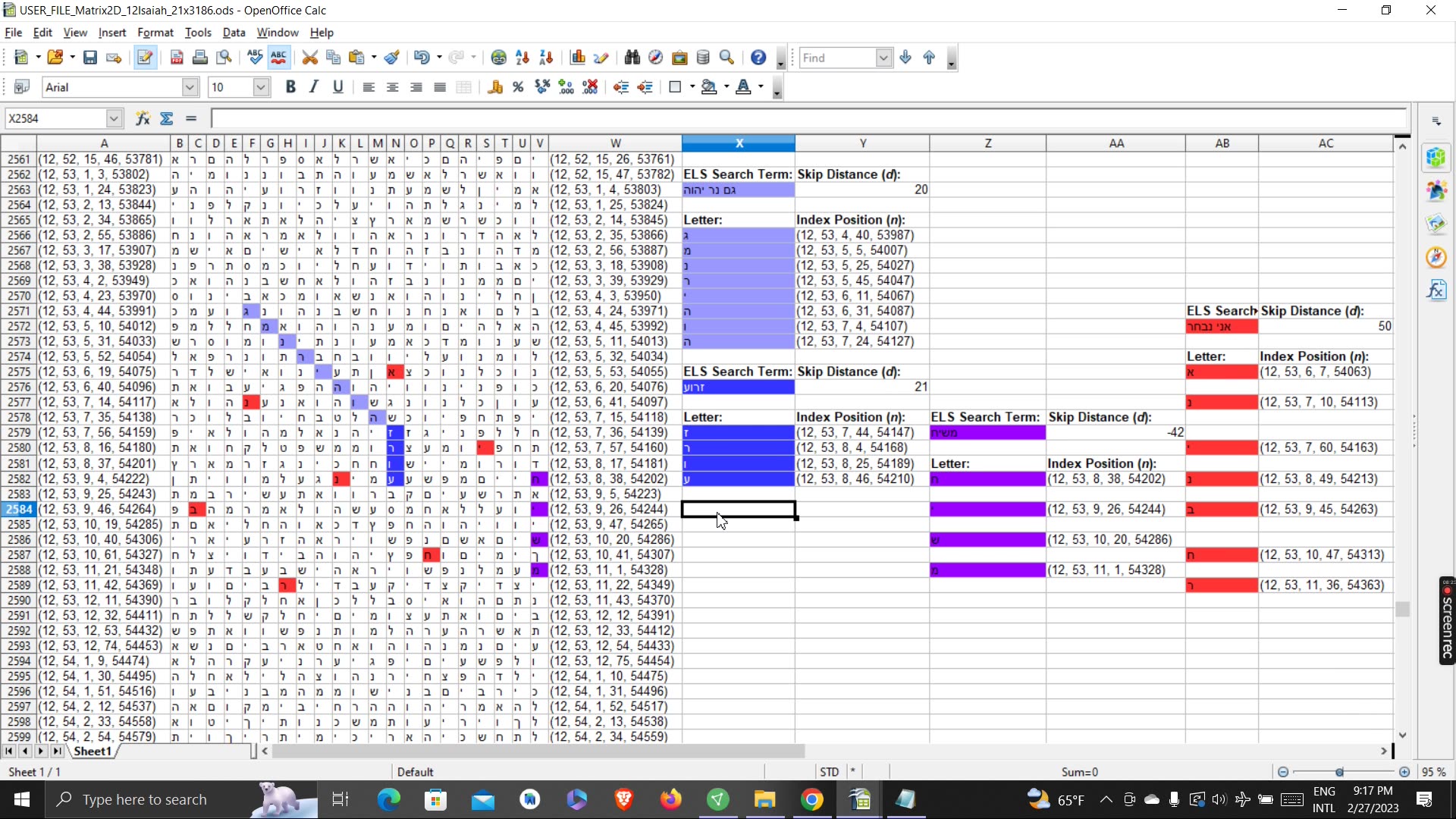Export directly as PDF
The width and height of the screenshot is (1456, 819).
(177, 58)
